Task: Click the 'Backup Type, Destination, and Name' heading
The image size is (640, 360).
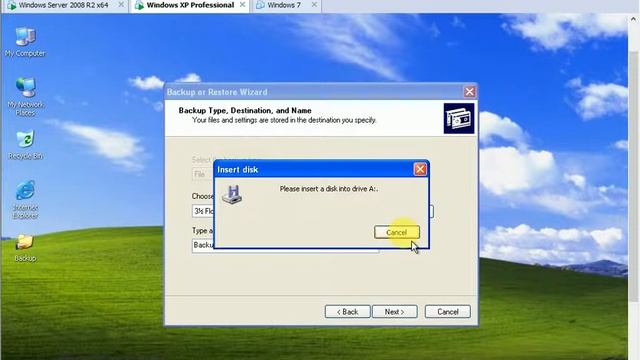Action: click(x=245, y=111)
